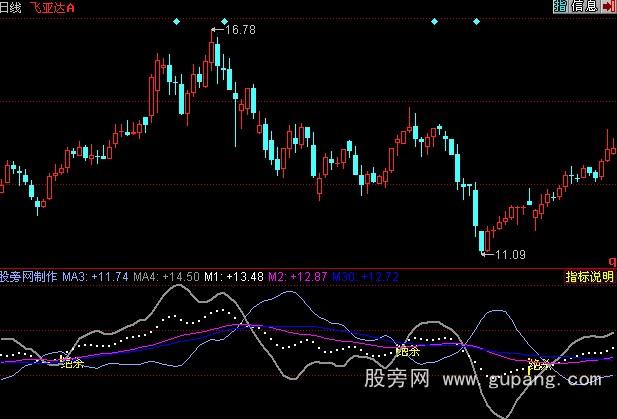This screenshot has width=617, height=419.
Task: Select the 日线 daily period label
Action: [x=13, y=7]
